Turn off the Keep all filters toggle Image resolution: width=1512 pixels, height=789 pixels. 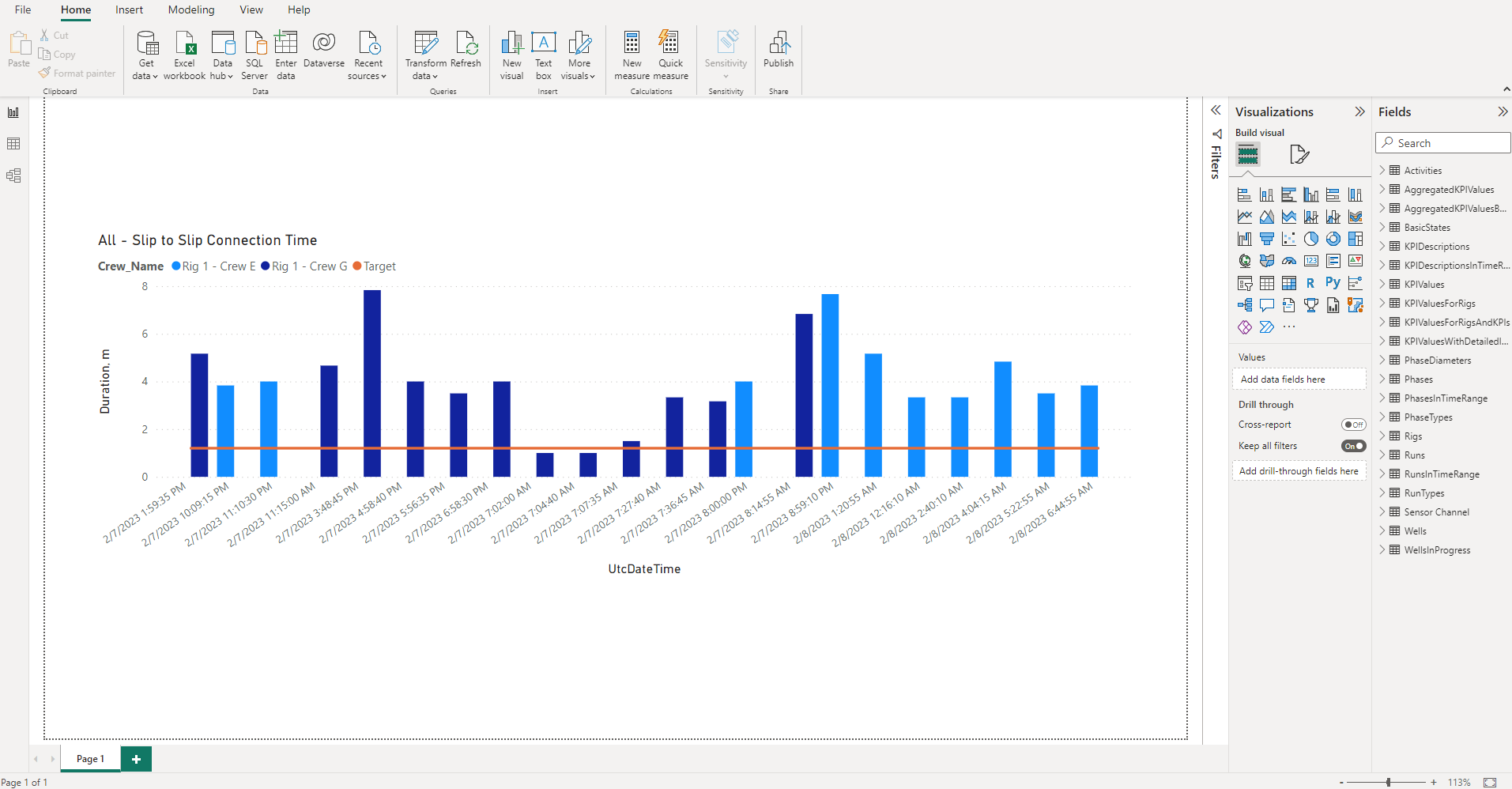[1353, 446]
